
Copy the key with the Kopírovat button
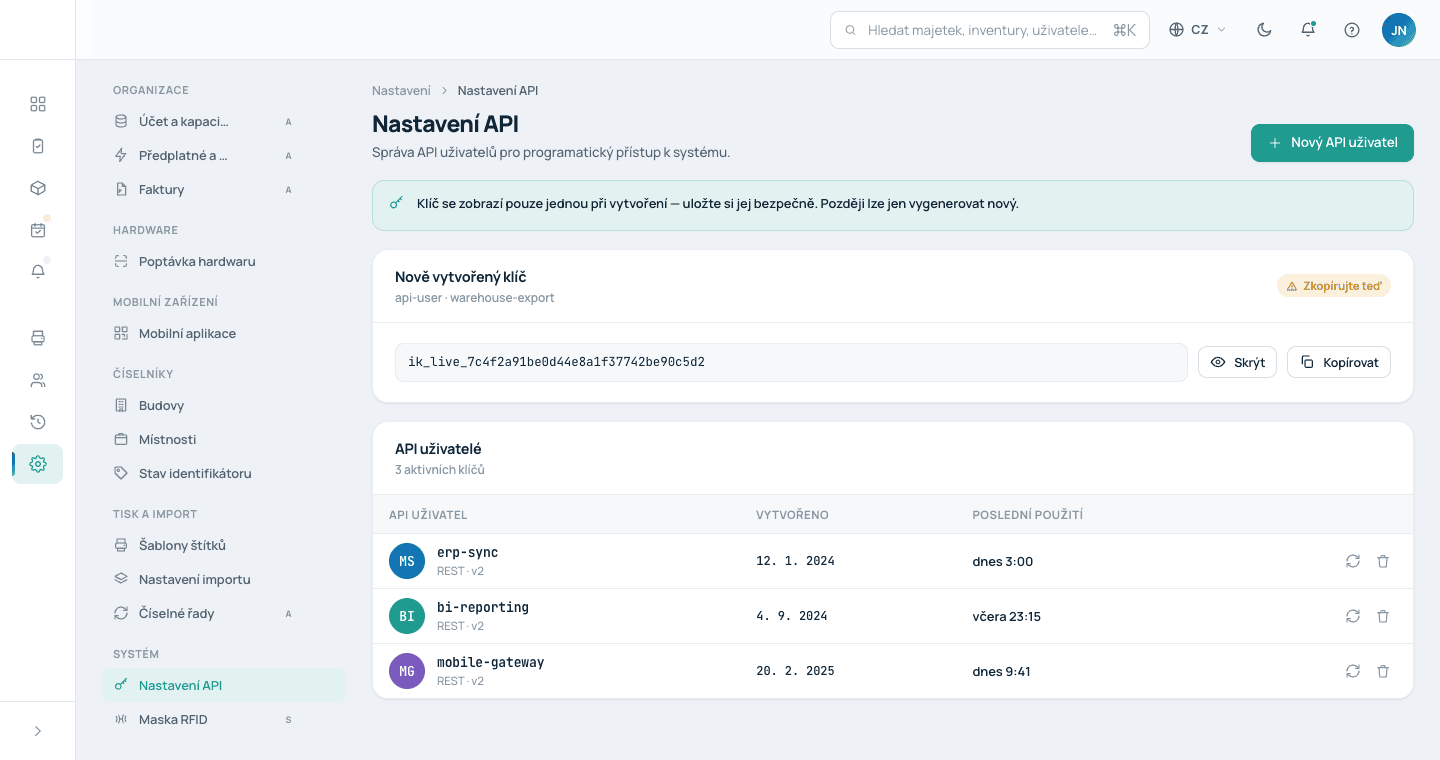coord(1339,362)
